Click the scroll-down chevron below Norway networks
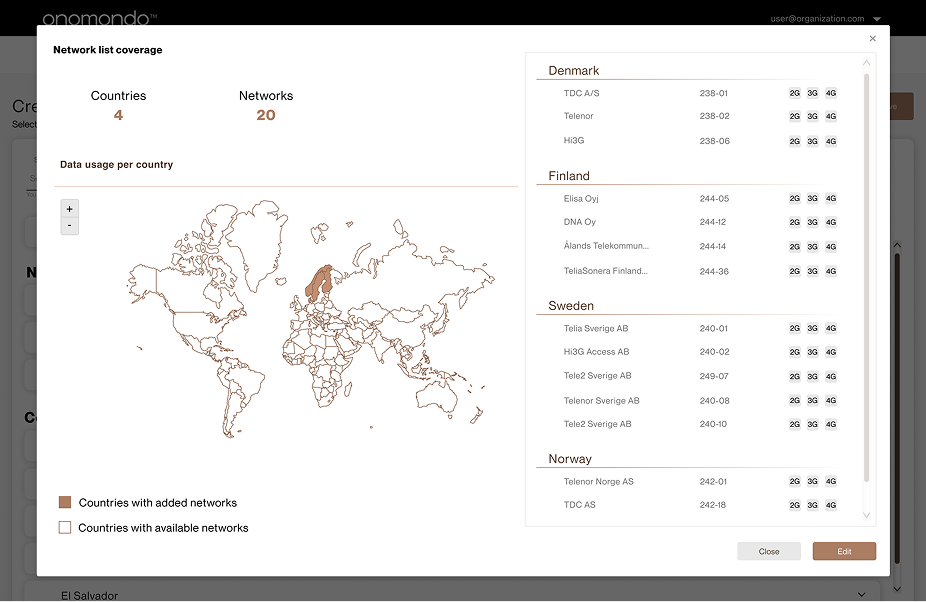This screenshot has width=926, height=602. (865, 516)
